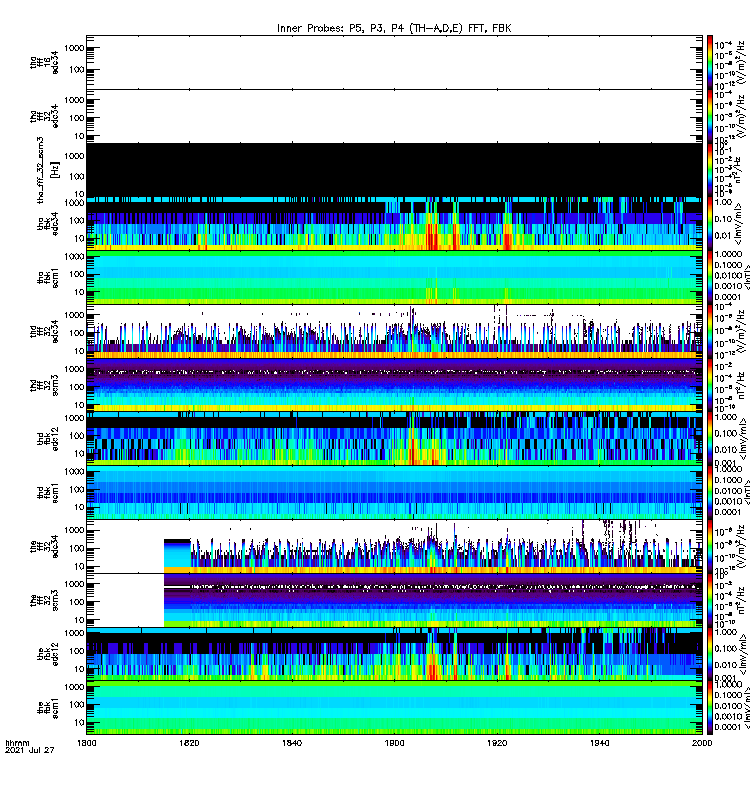Screen dimensions: 750x800
Task: Click the color bar beside thd fbk edc12 panel
Action: (710, 439)
